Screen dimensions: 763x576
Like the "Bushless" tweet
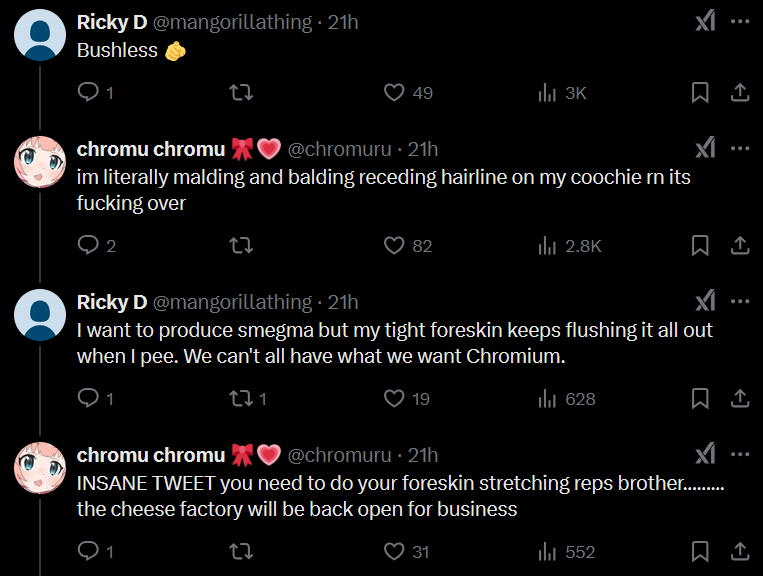(394, 93)
